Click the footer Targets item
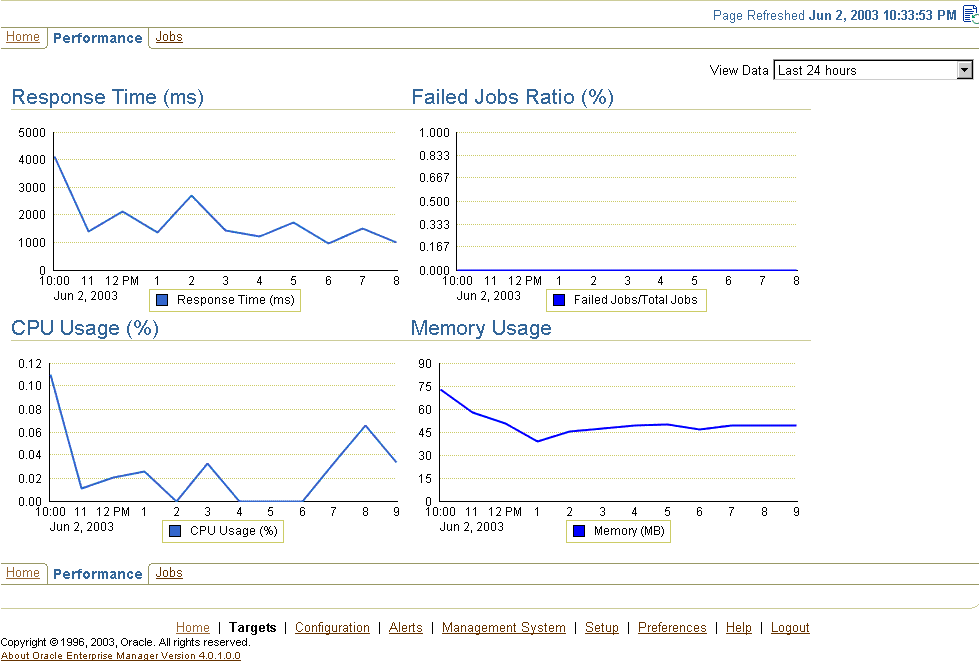 click(x=252, y=627)
